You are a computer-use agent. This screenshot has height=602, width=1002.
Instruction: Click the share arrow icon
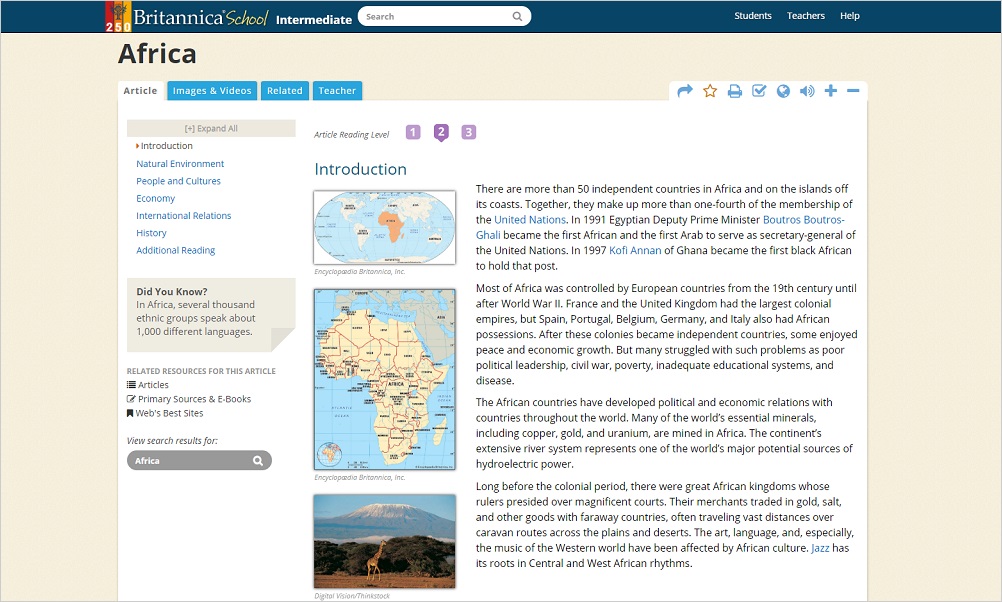[685, 91]
